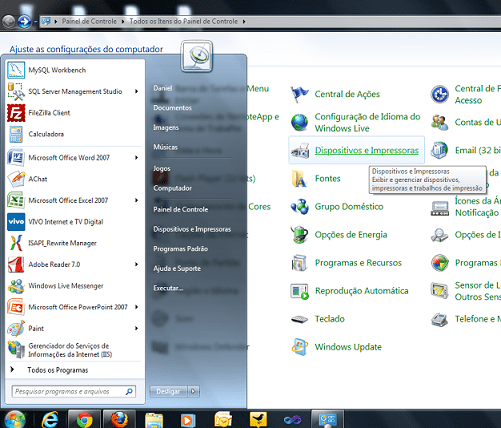Open Jogos in Start menu
Image resolution: width=501 pixels, height=428 pixels.
click(x=162, y=169)
